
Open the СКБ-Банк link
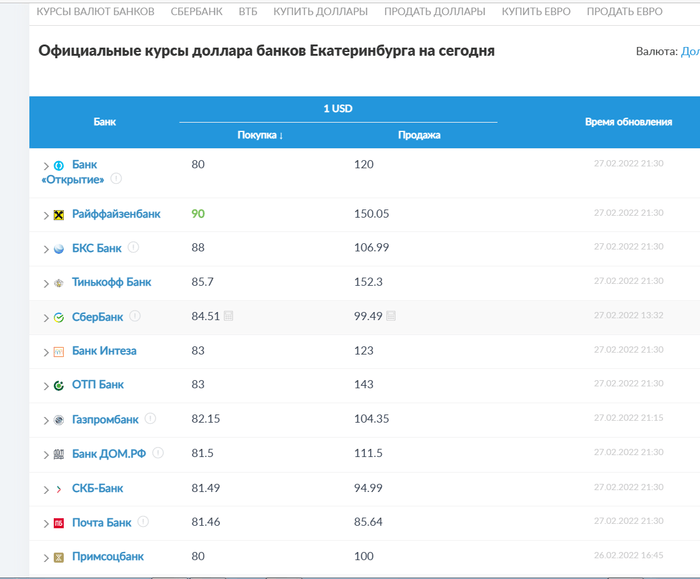click(x=97, y=488)
